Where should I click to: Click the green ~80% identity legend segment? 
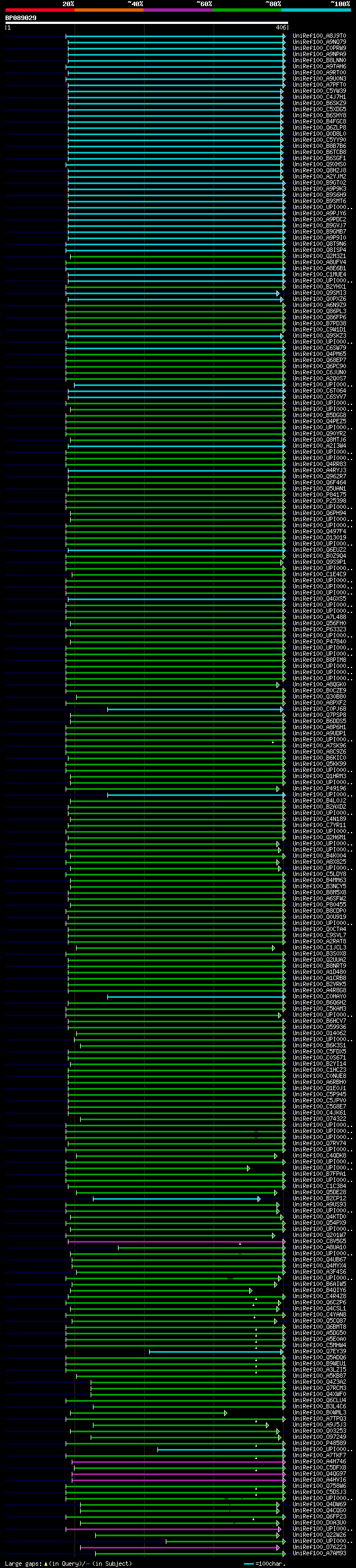coord(247,10)
